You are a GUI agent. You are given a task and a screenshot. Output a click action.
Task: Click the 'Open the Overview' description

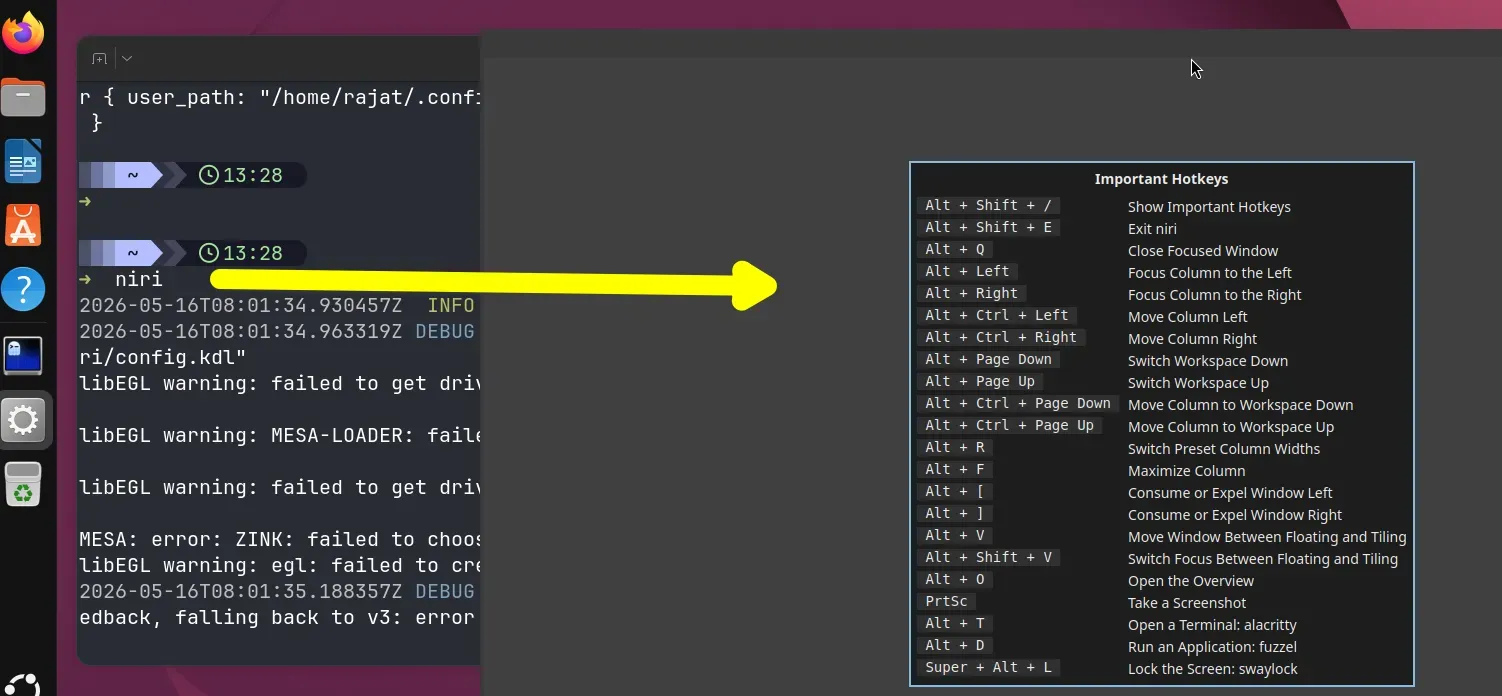[1191, 581]
